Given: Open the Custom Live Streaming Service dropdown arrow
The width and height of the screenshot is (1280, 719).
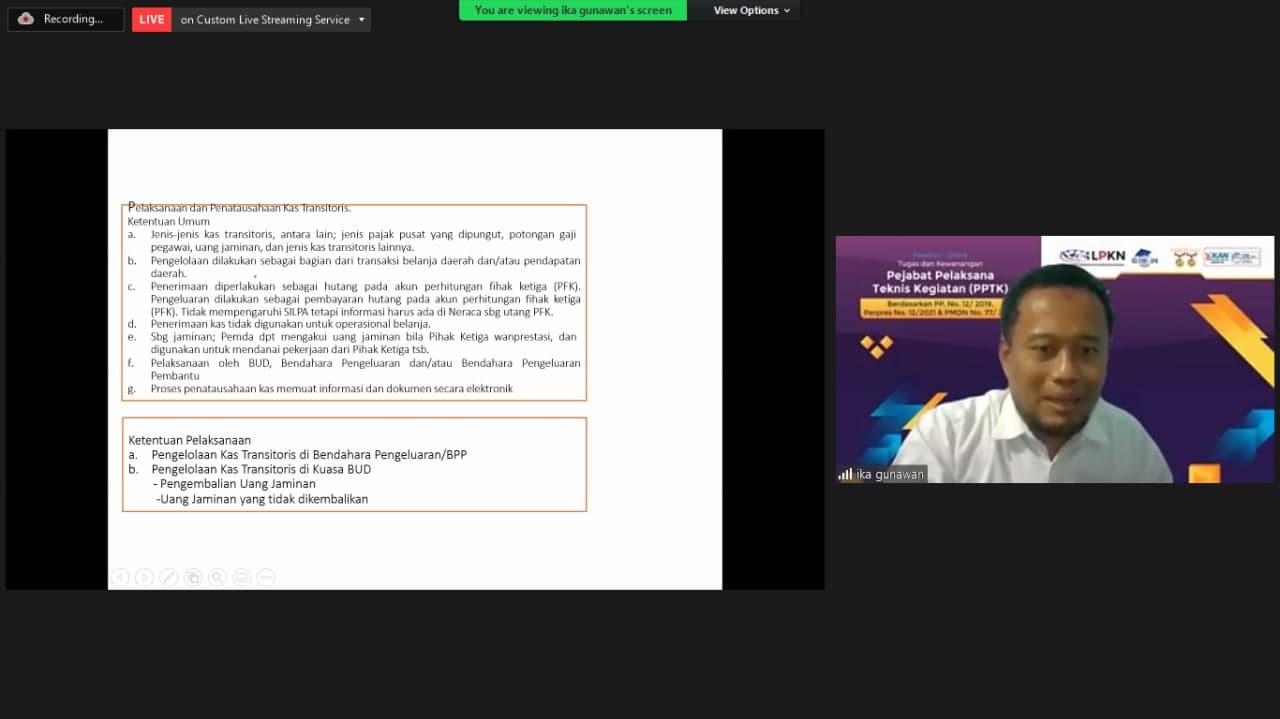Looking at the screenshot, I should [361, 19].
